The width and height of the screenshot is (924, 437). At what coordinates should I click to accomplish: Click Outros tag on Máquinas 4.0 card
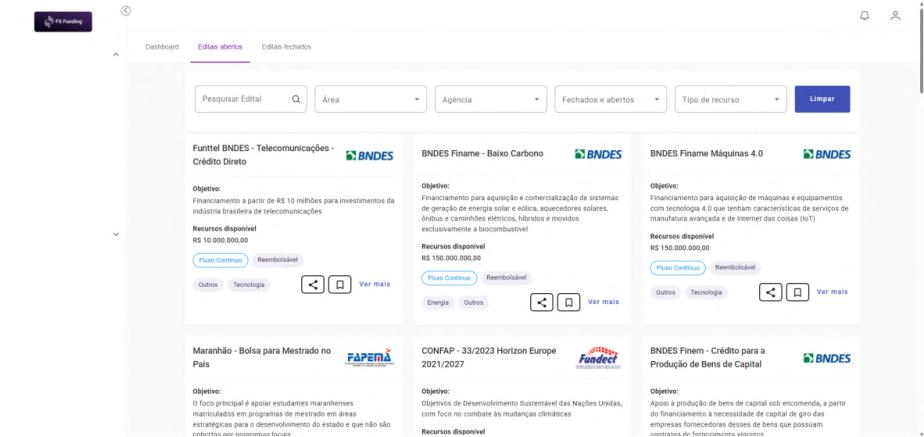tap(665, 292)
